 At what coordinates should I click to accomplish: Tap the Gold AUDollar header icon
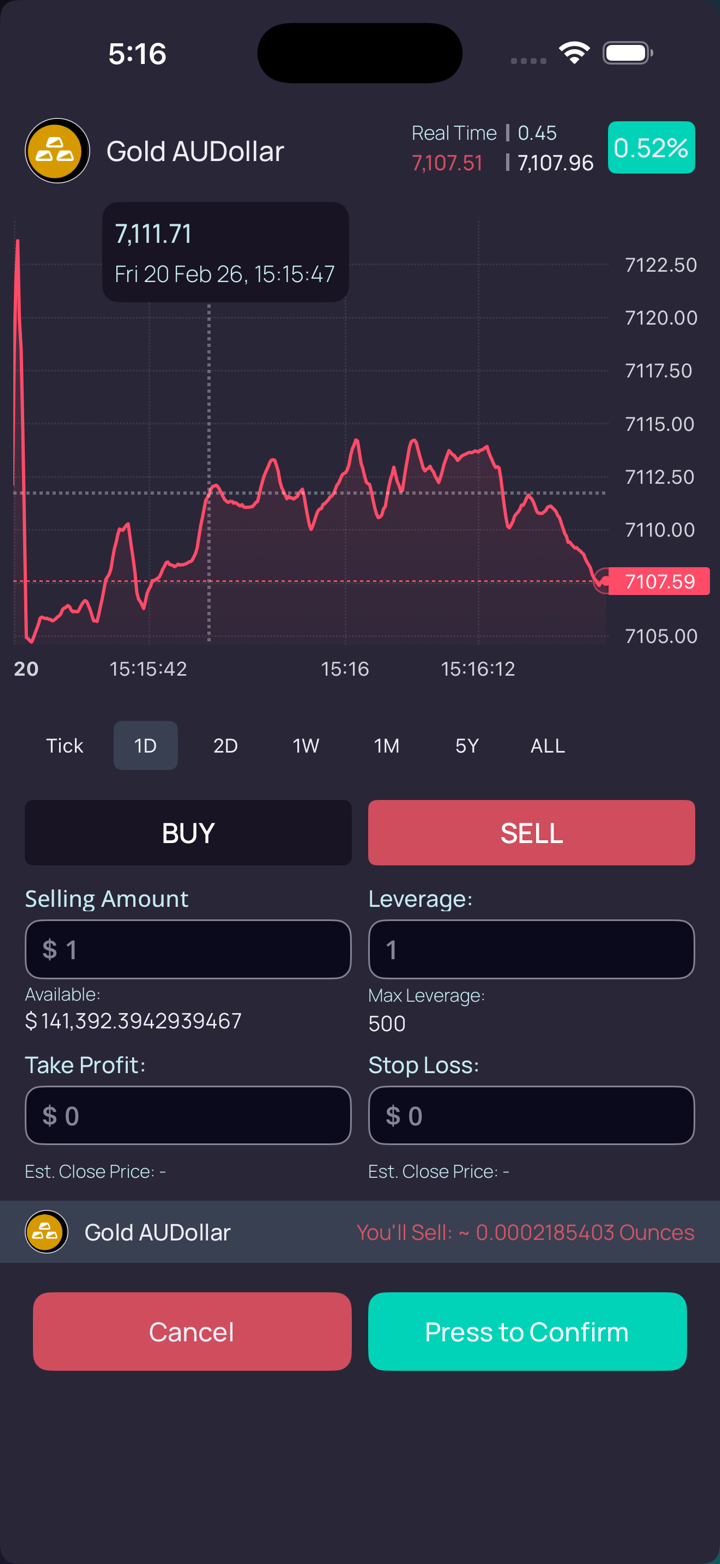coord(57,151)
